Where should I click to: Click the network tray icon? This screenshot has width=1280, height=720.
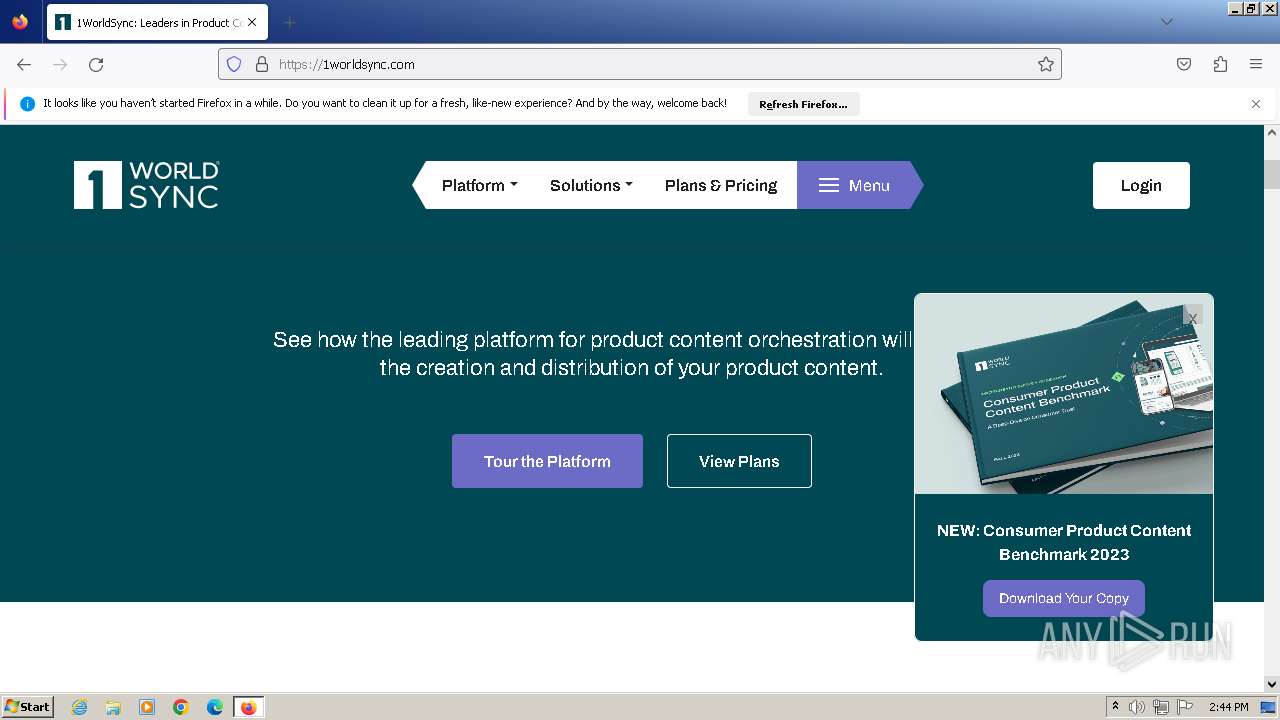pyautogui.click(x=1161, y=707)
